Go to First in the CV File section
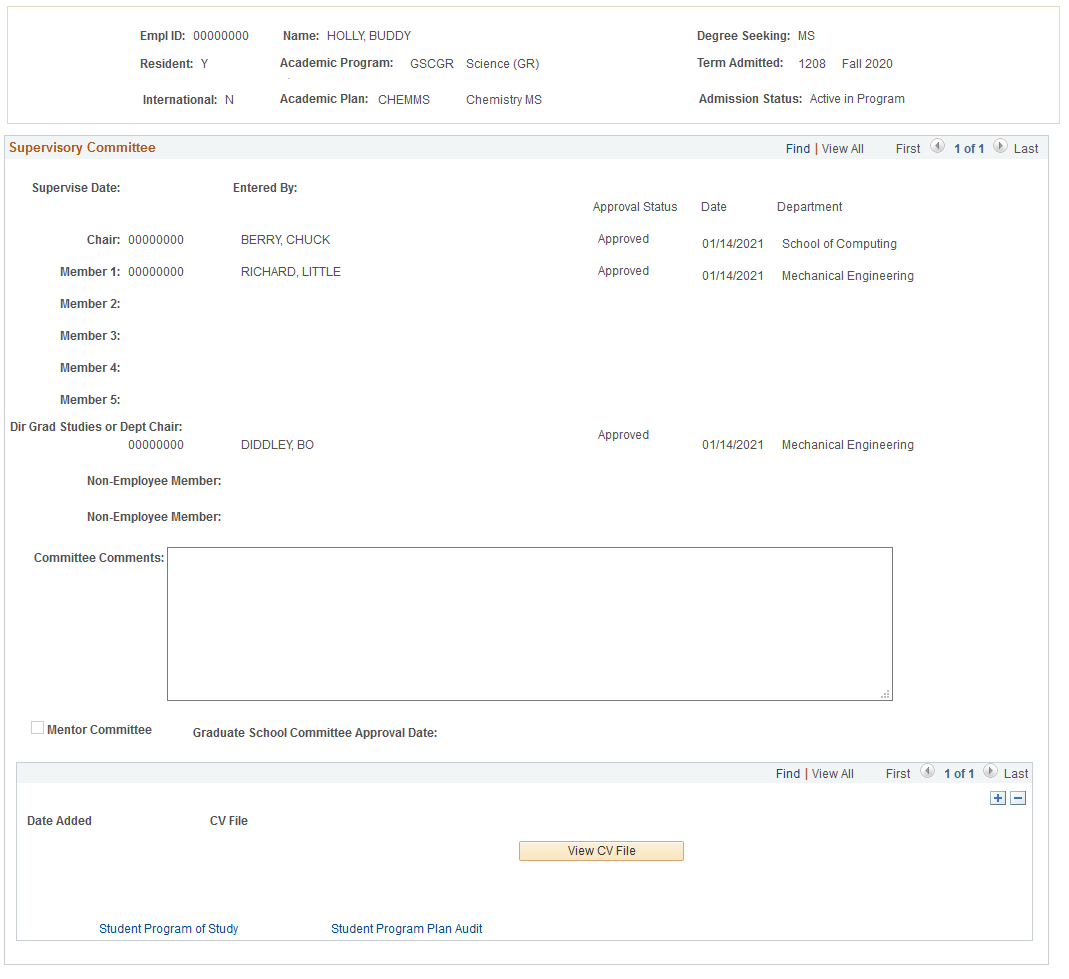Viewport: 1069px width, 979px height. point(898,774)
